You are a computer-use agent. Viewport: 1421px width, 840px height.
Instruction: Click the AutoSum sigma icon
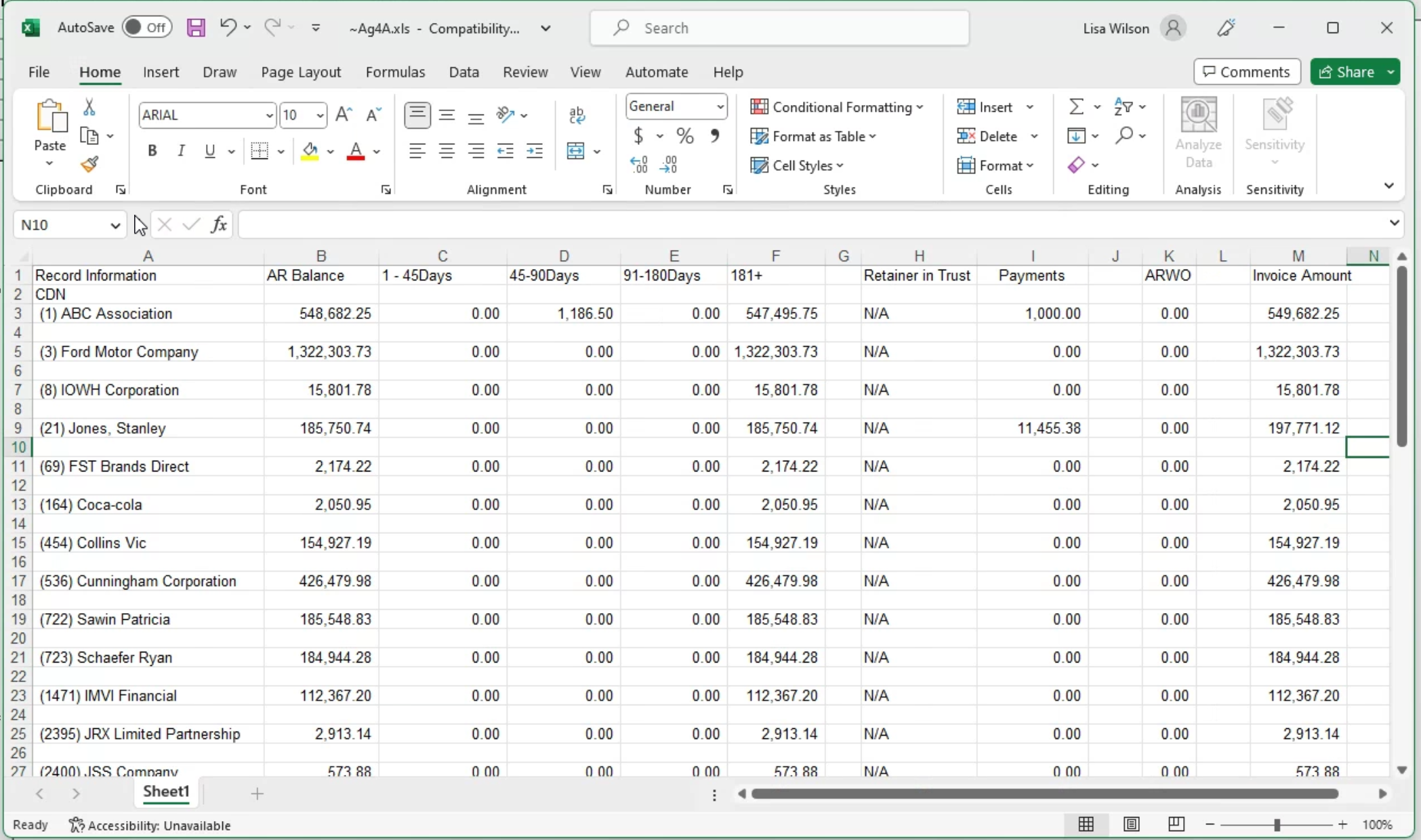1076,107
